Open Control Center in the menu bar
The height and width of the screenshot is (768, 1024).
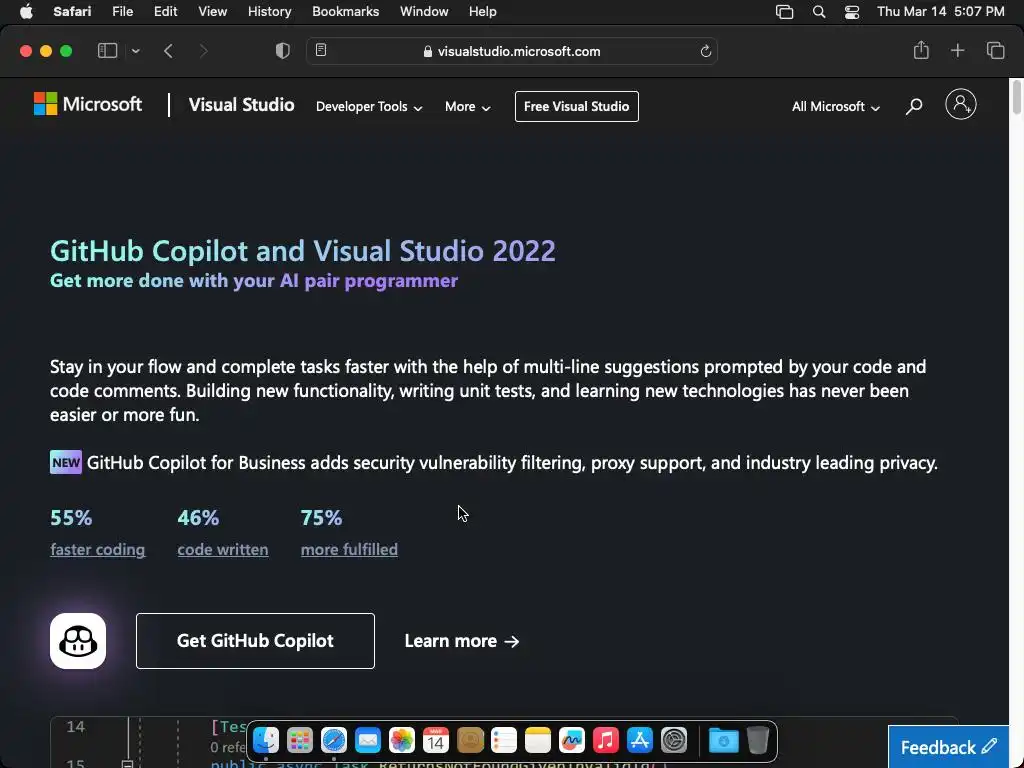(852, 12)
